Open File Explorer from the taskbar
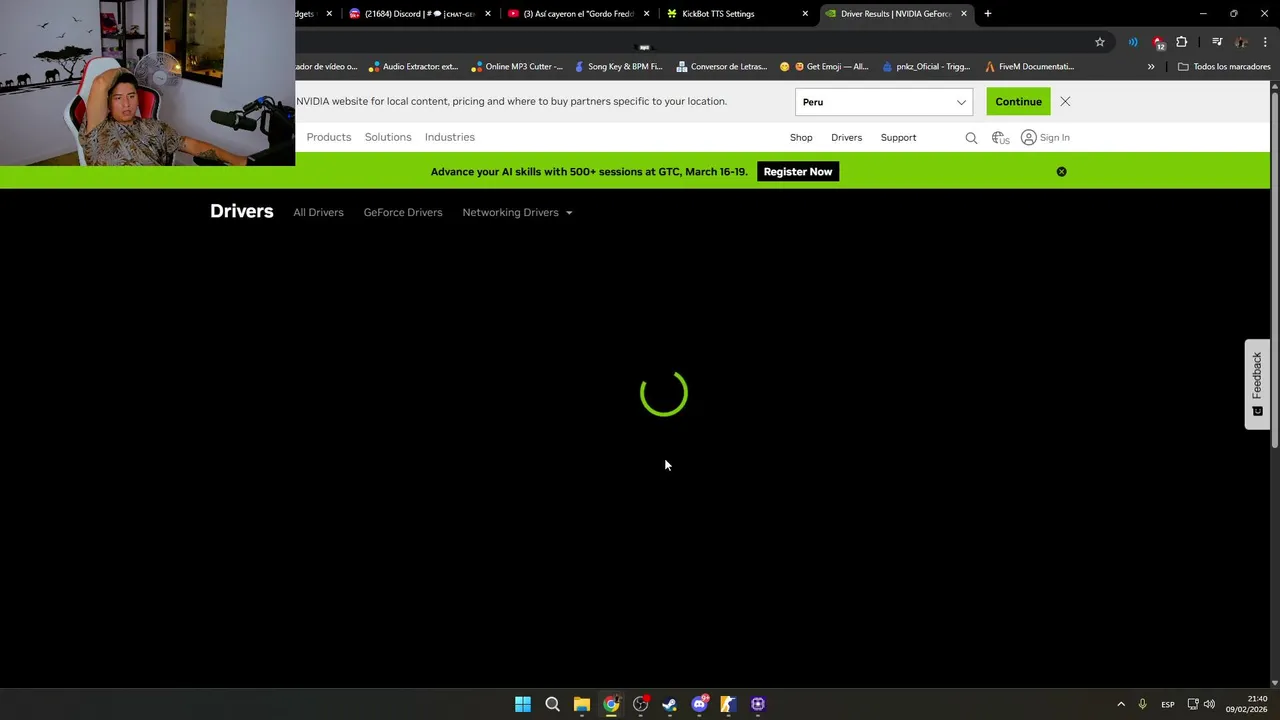The image size is (1280, 720). tap(582, 704)
